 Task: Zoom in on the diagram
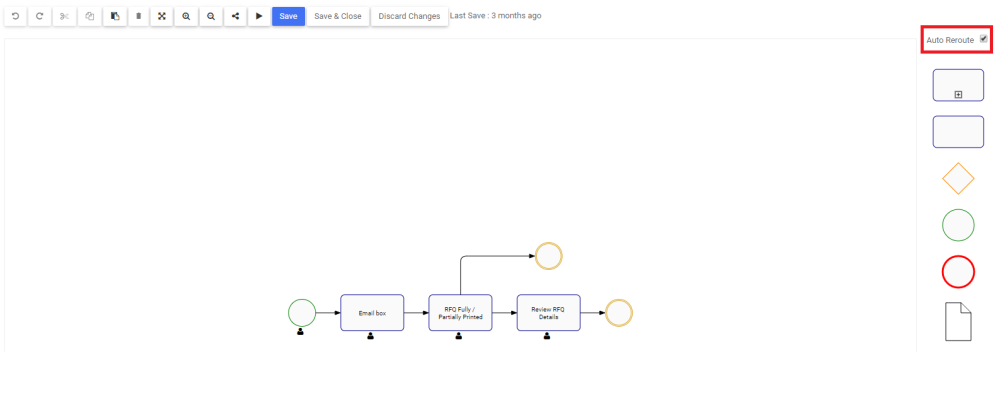point(186,17)
